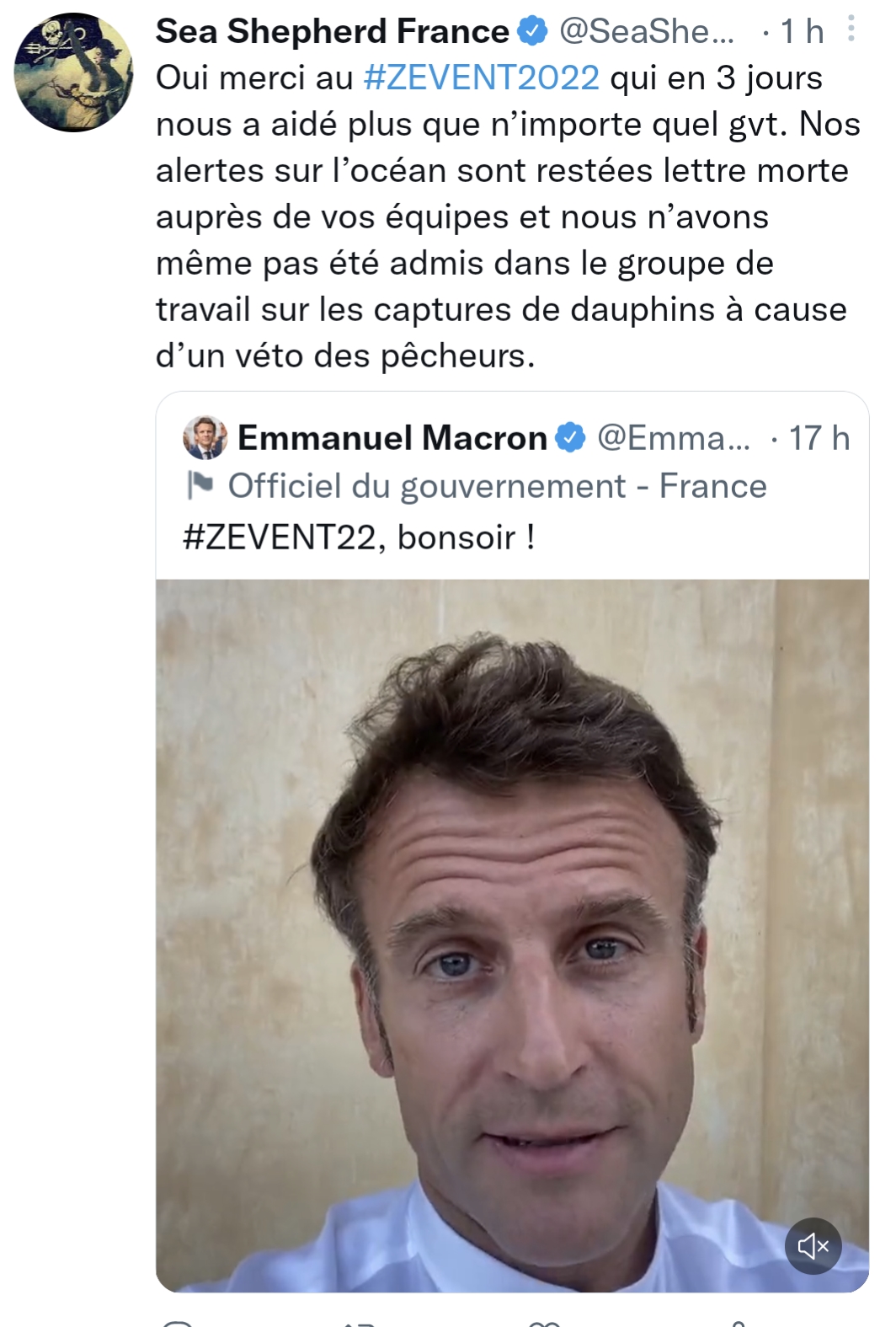Click Sea Shepherd France's blue verified badge
This screenshot has height=1327, width=896.
[531, 32]
